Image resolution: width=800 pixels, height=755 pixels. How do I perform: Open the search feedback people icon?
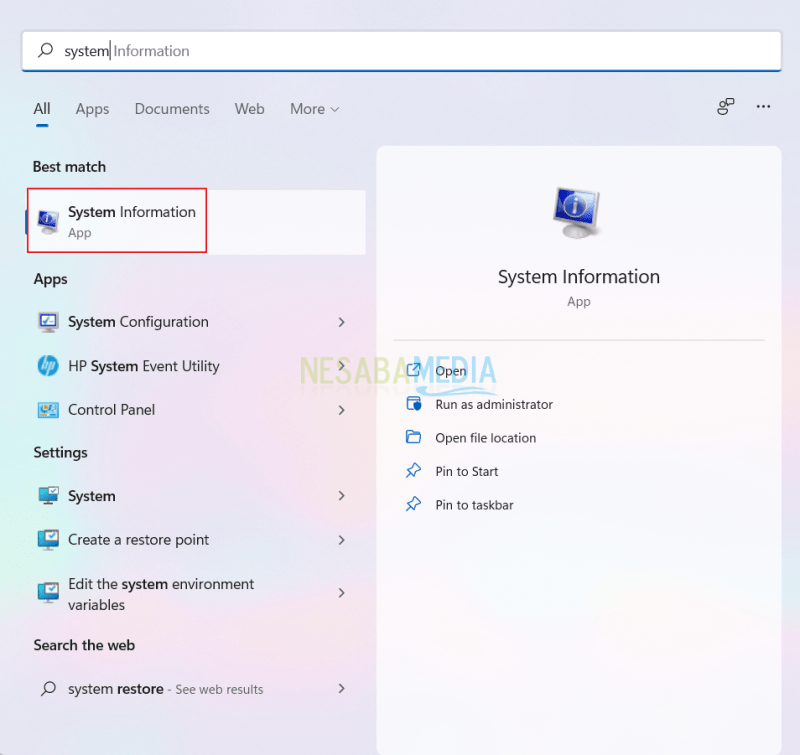click(x=725, y=107)
